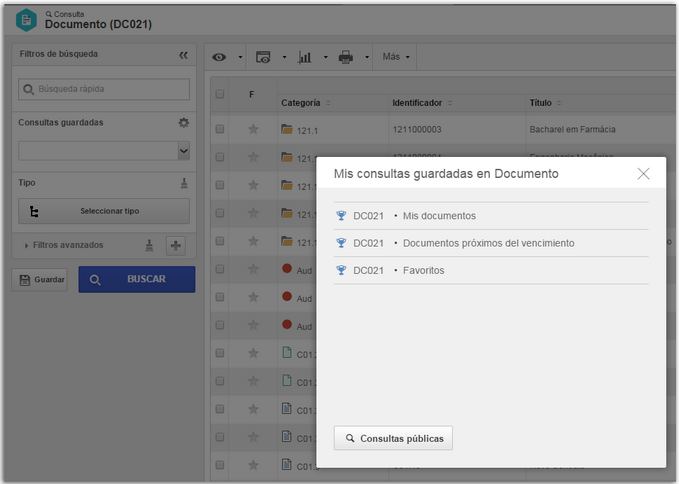Open saved queries settings gear
679x484 pixels.
tap(184, 123)
